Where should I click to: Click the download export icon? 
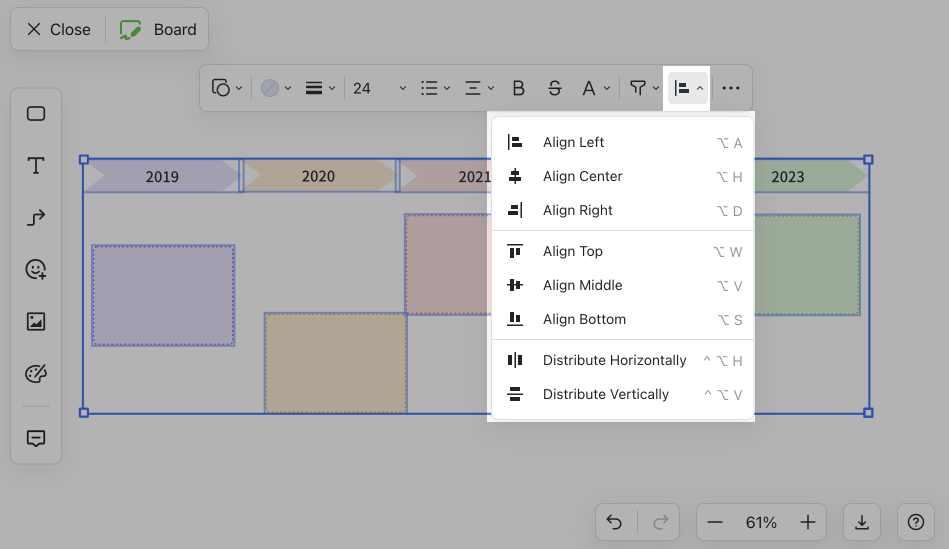[862, 522]
